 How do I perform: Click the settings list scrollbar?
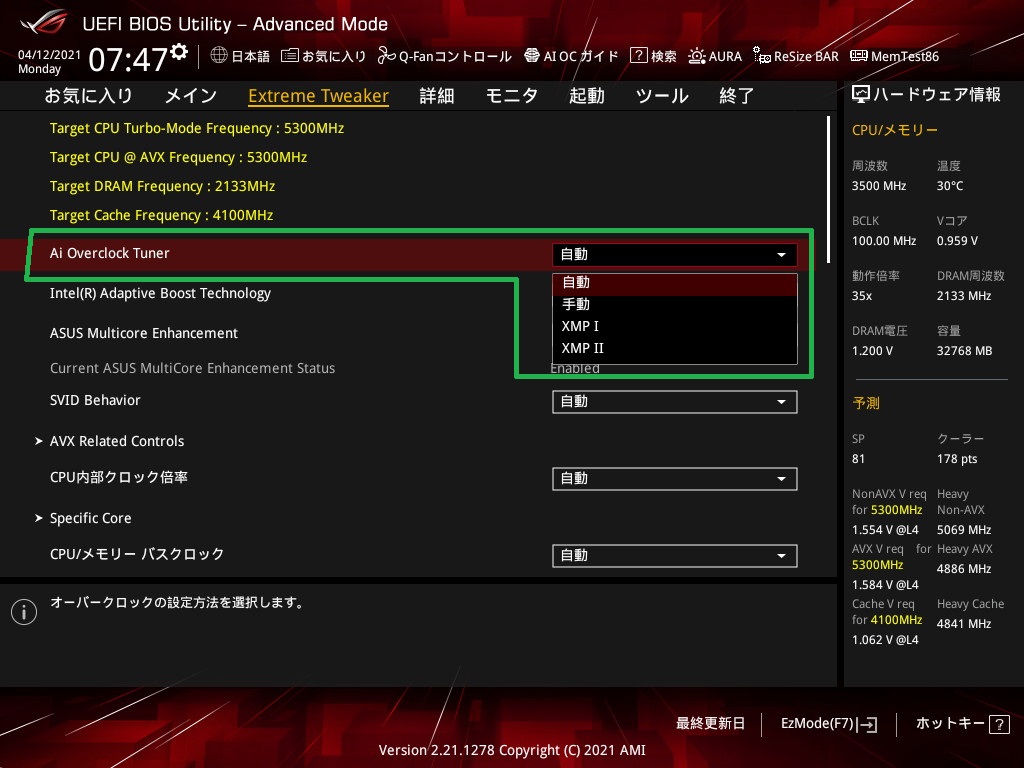pos(828,189)
